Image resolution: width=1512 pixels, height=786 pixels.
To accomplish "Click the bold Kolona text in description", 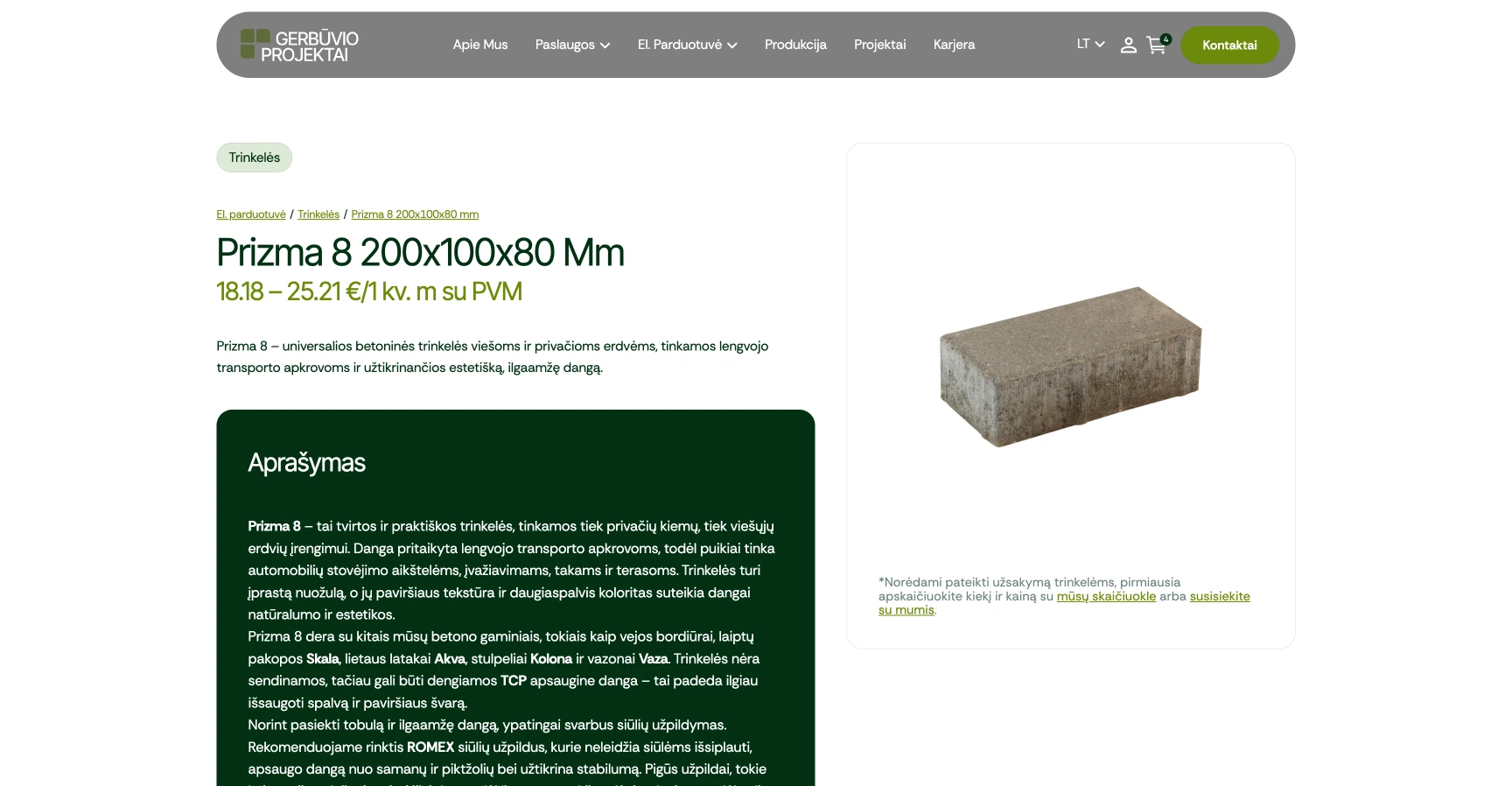I will [x=551, y=659].
